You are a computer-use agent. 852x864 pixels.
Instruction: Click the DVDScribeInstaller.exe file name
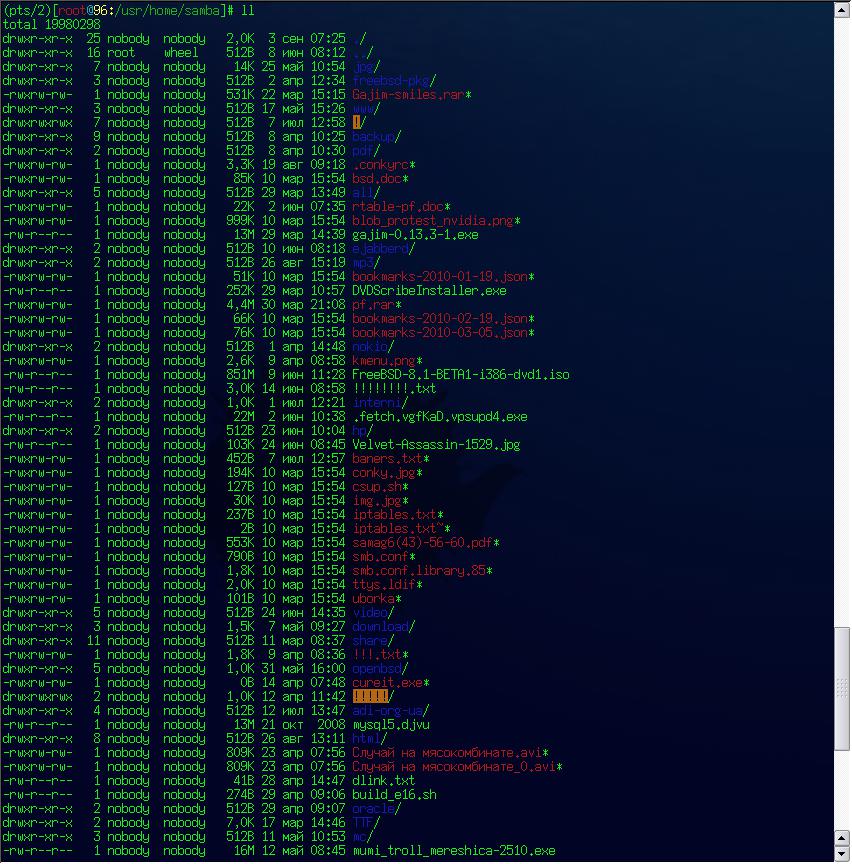click(429, 290)
